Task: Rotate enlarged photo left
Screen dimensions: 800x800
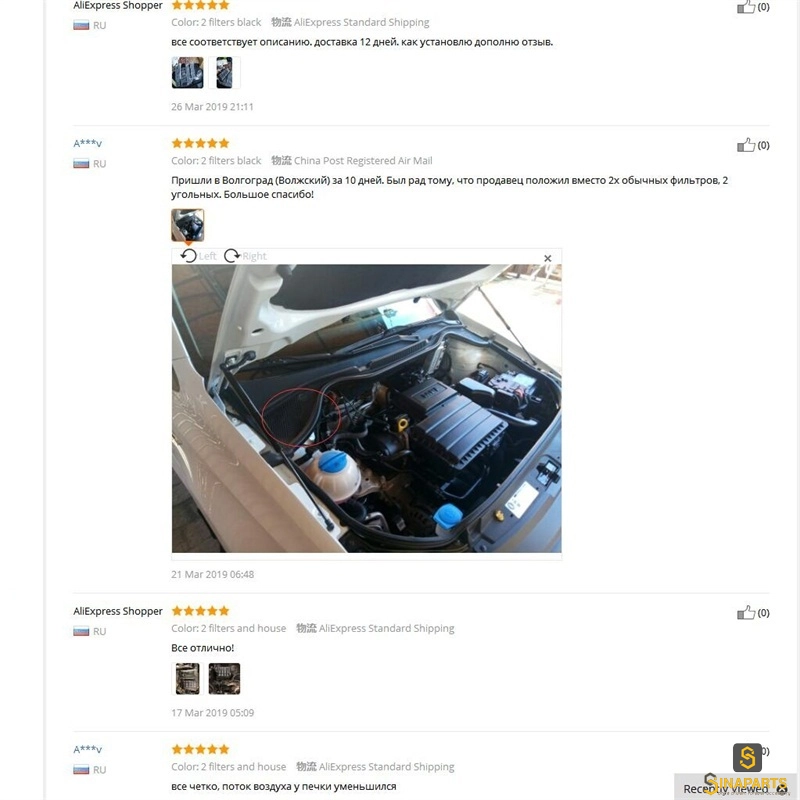Action: pyautogui.click(x=198, y=256)
